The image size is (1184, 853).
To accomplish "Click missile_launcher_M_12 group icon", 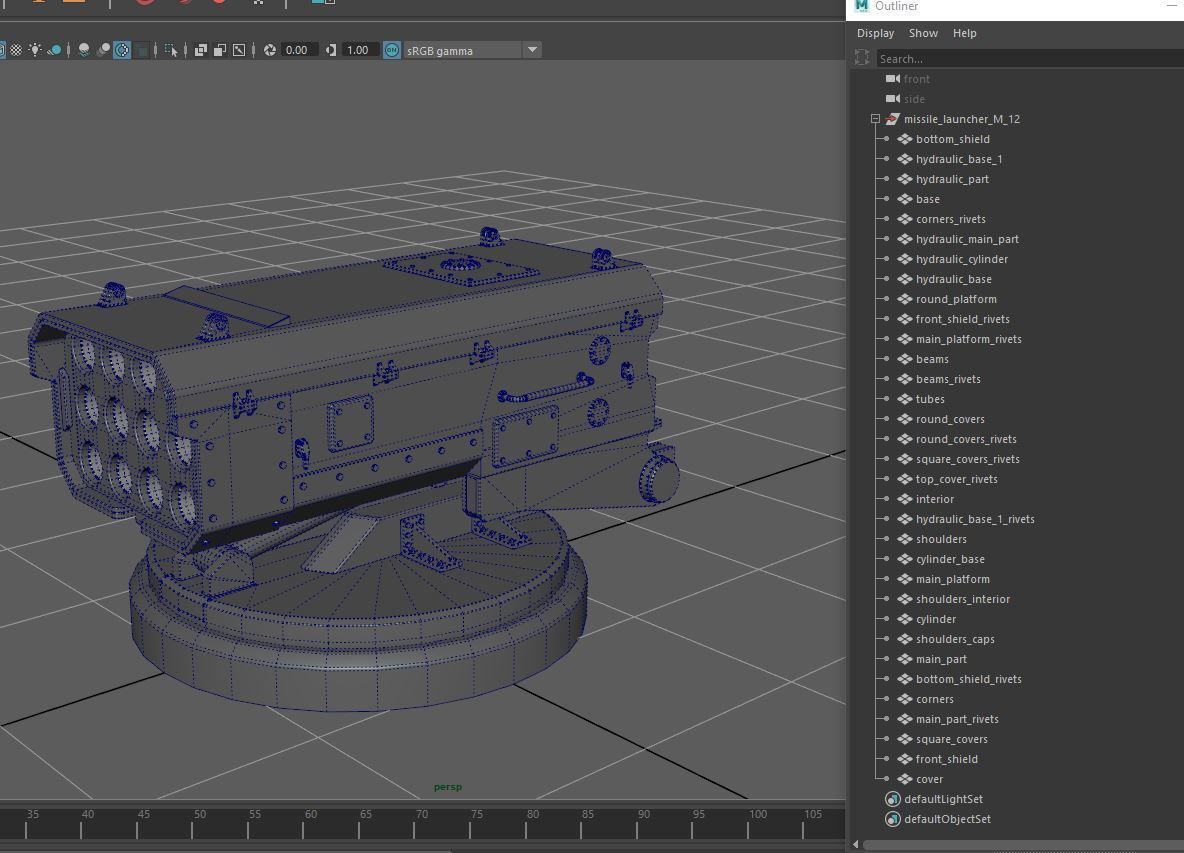I will (893, 119).
